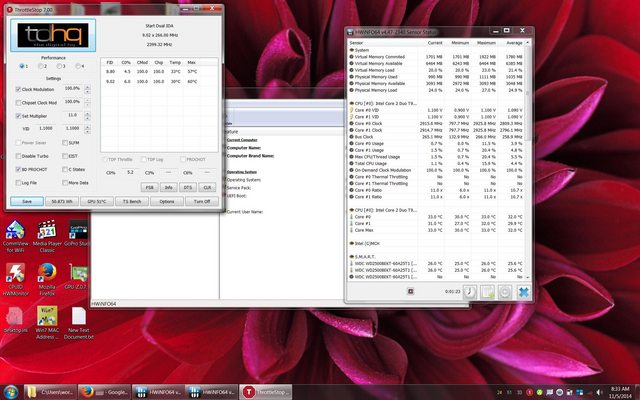Viewport: 640px width, 400px height.
Task: Toggle the Clock Modulation checkbox
Action: tap(18, 89)
